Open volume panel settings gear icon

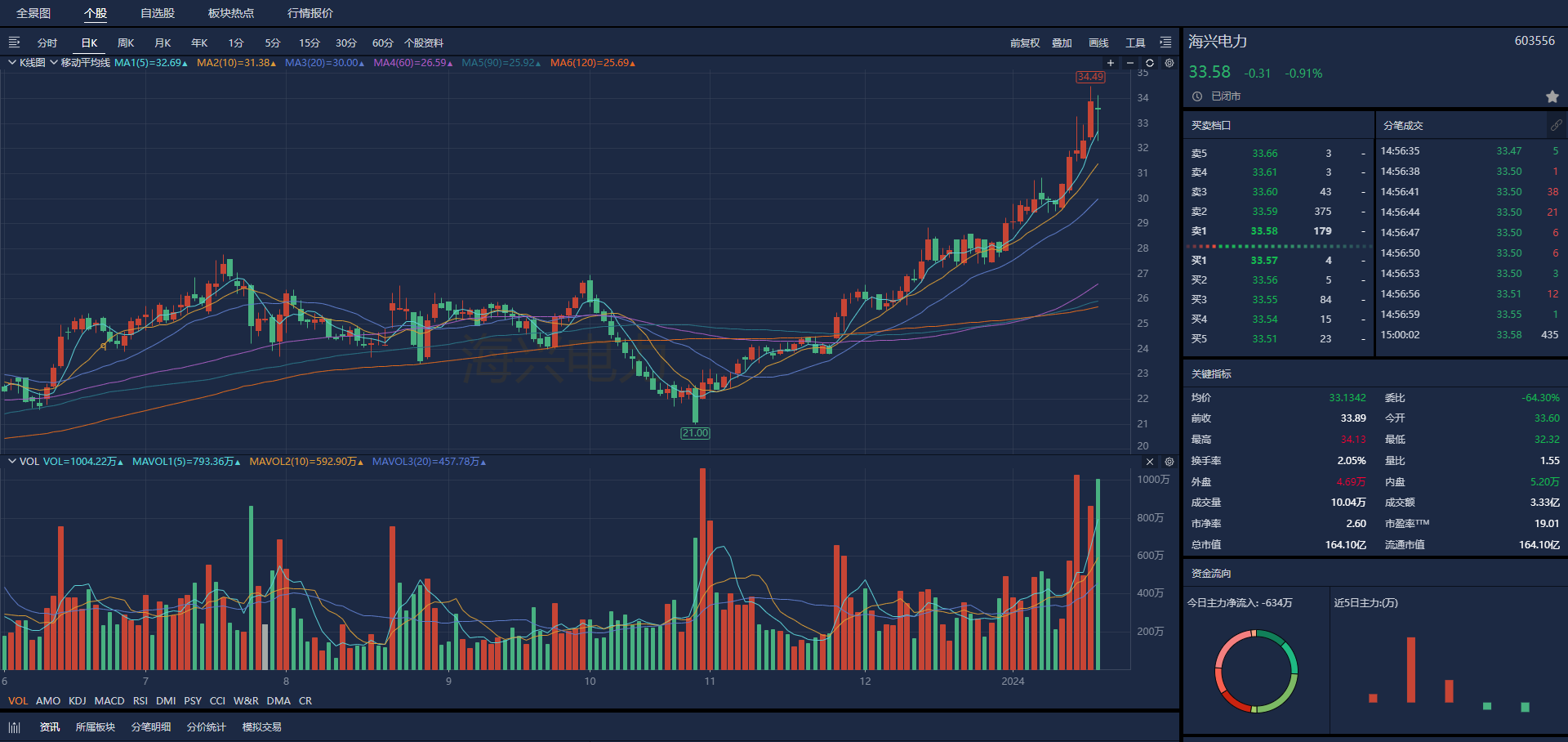(1169, 462)
